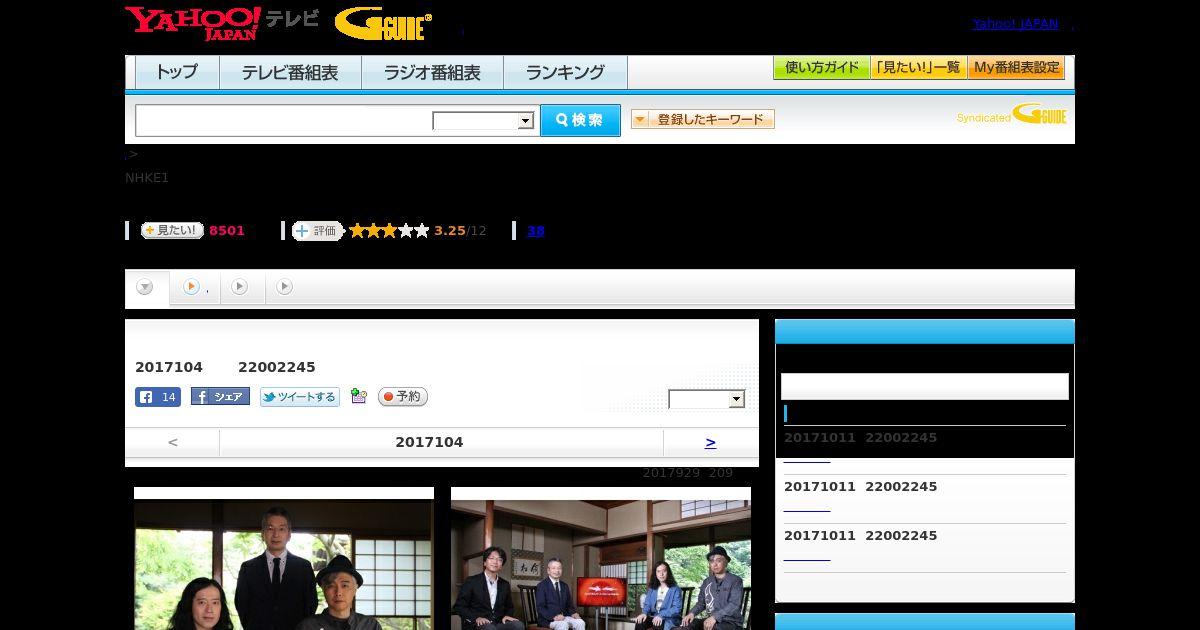Focus the keyword search input field
The height and width of the screenshot is (630, 1200).
[284, 120]
